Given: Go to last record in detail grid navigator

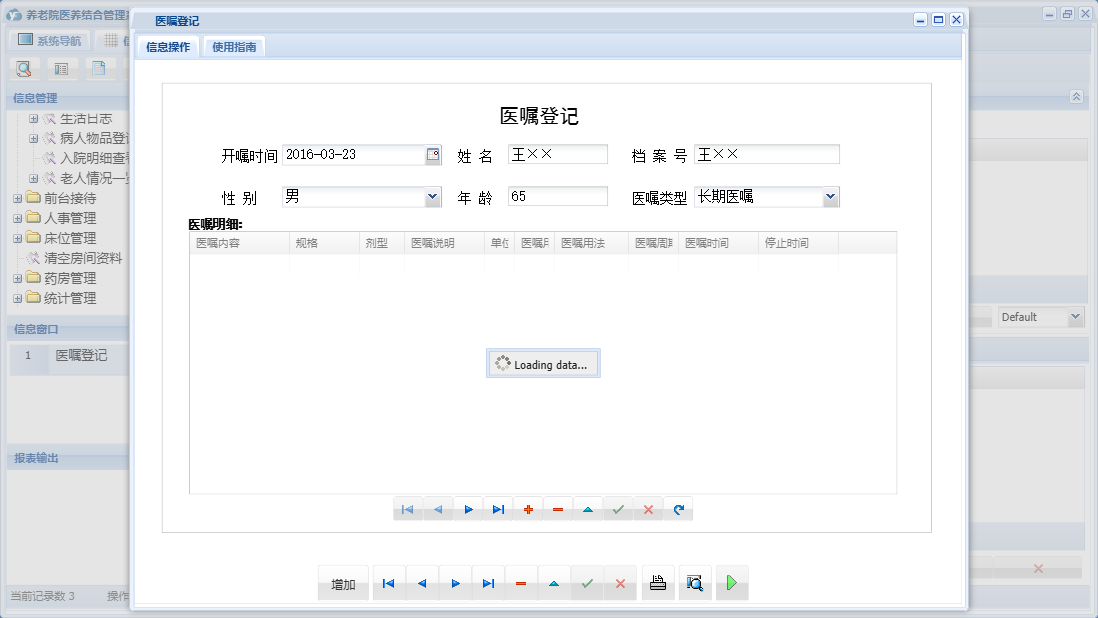Looking at the screenshot, I should point(499,510).
